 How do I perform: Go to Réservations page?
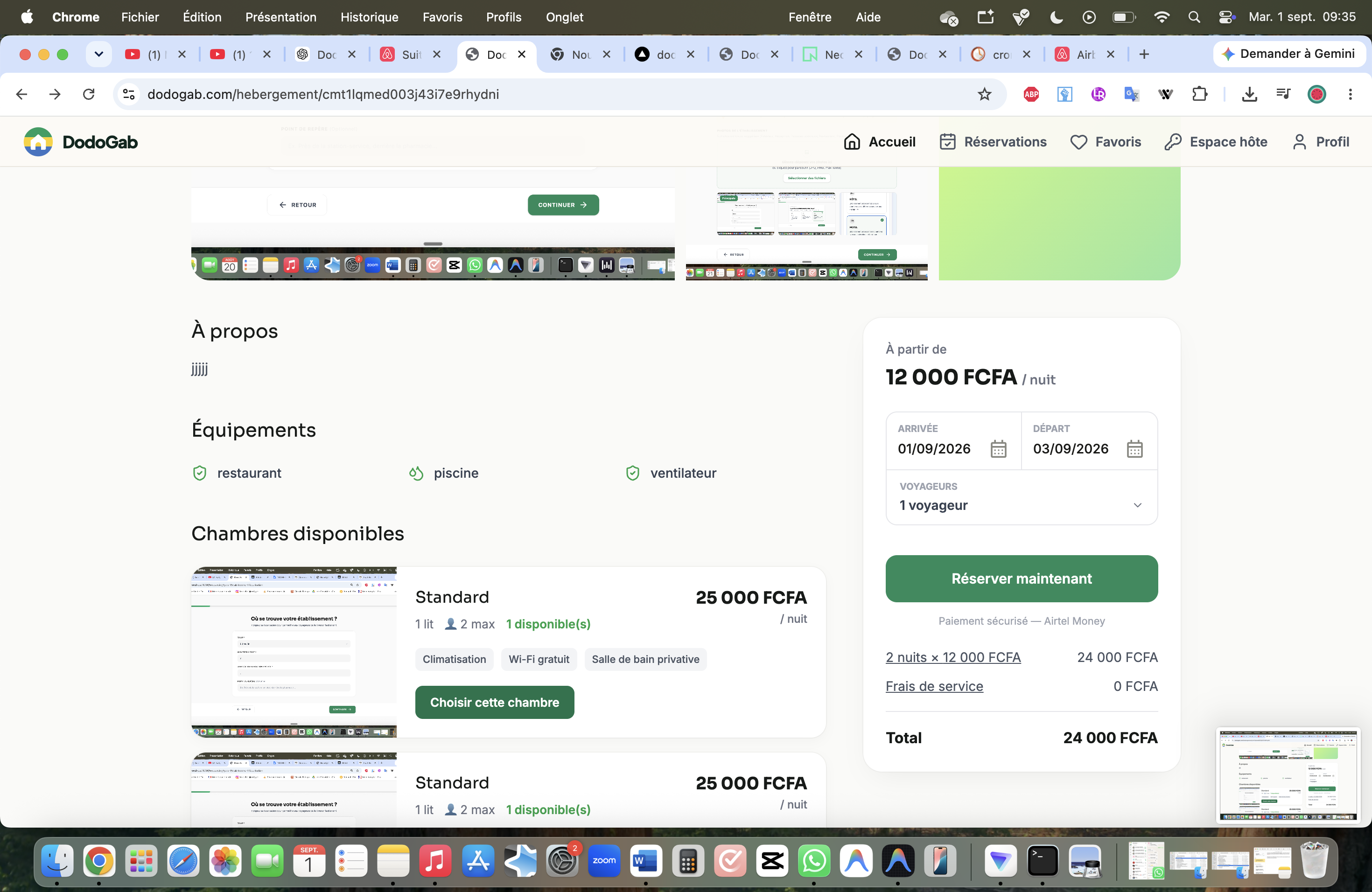(x=993, y=142)
